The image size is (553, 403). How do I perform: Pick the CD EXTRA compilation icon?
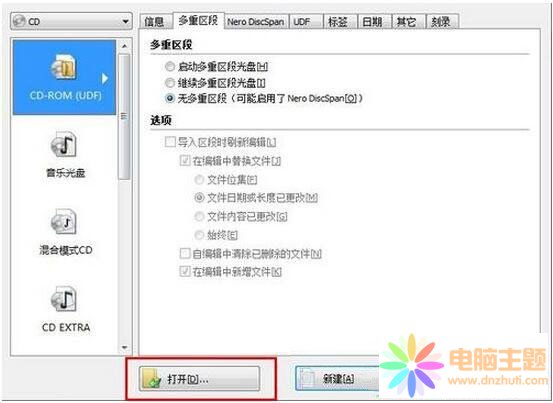65,299
